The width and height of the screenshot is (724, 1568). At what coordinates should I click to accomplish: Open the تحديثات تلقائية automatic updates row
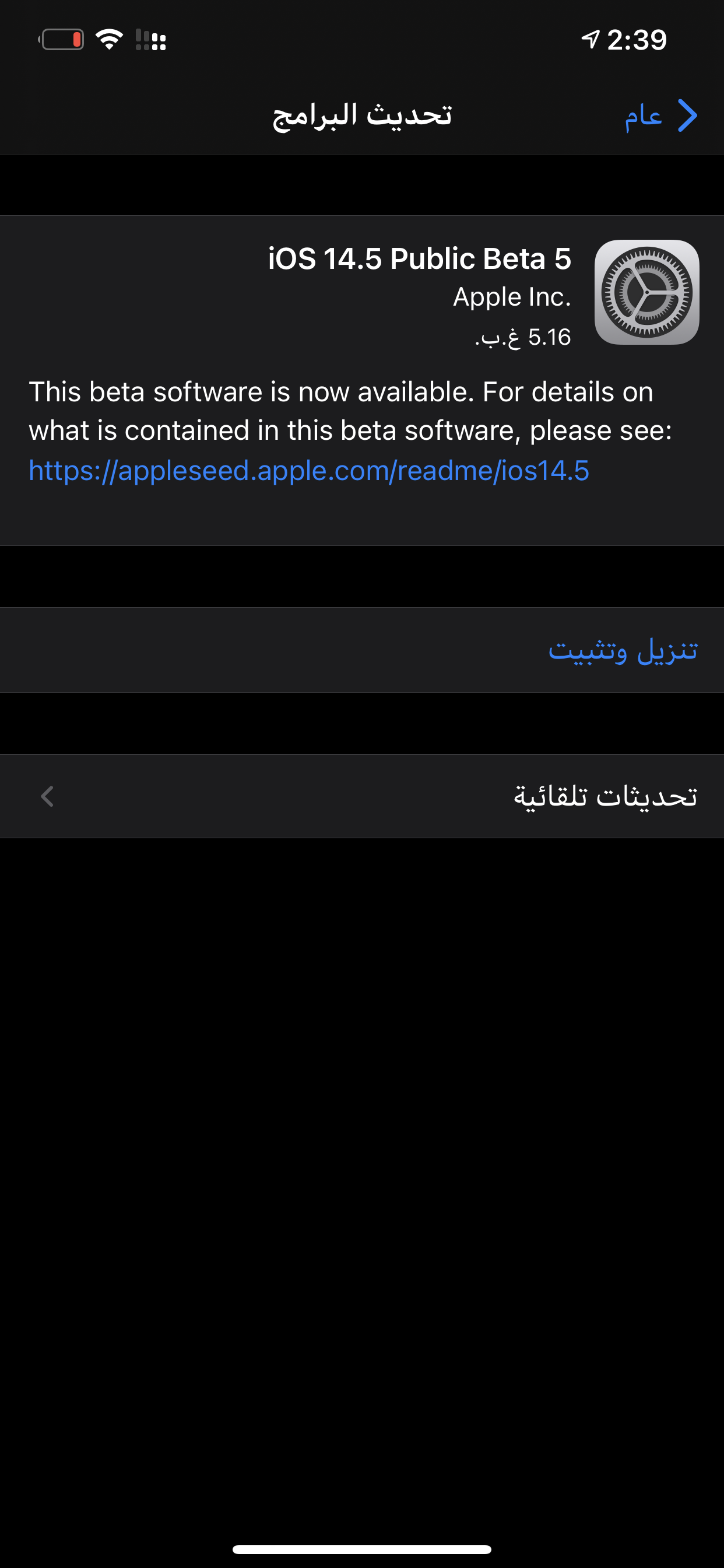362,796
